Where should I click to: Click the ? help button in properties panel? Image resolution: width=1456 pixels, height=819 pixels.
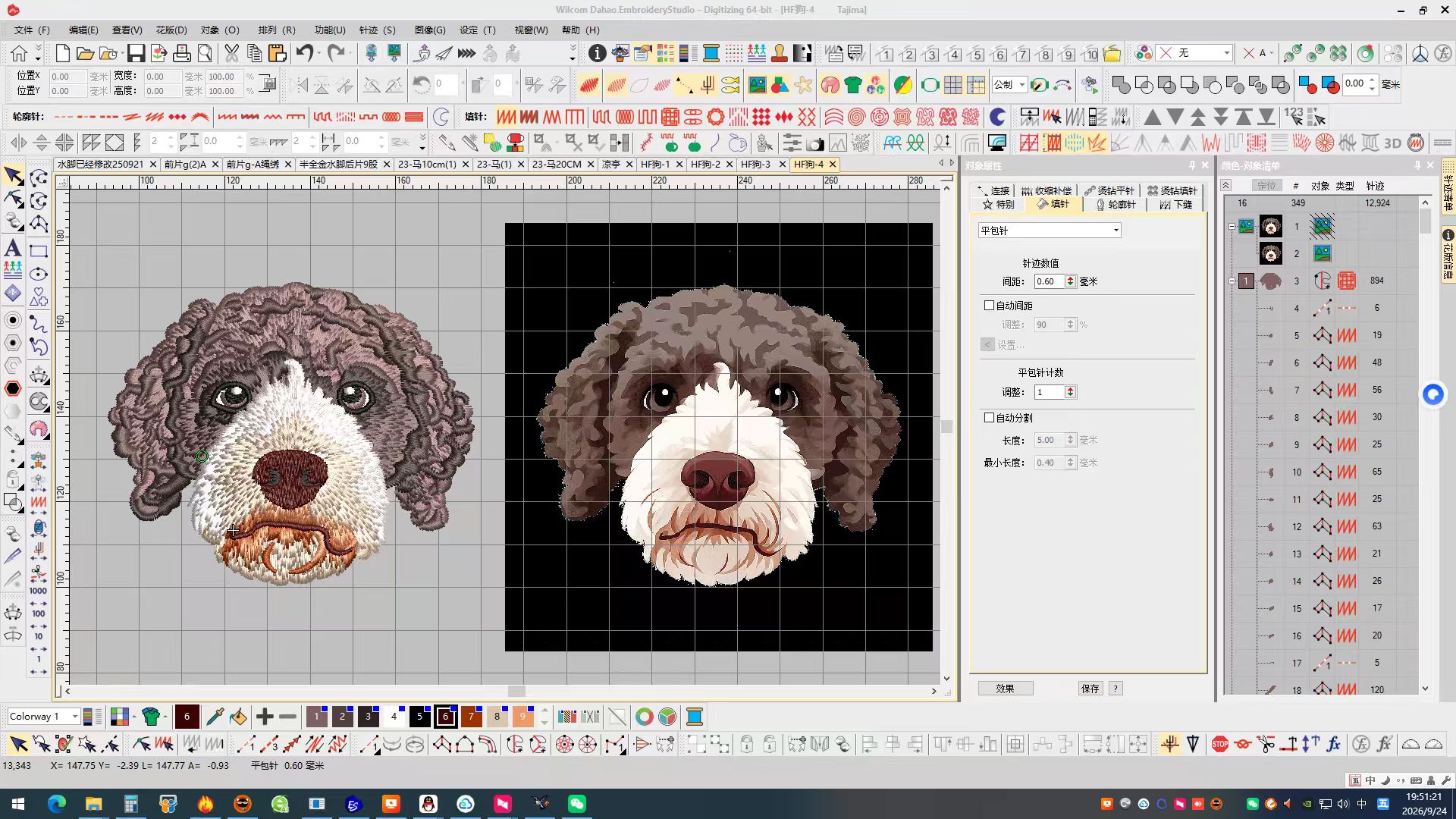[x=1115, y=689]
